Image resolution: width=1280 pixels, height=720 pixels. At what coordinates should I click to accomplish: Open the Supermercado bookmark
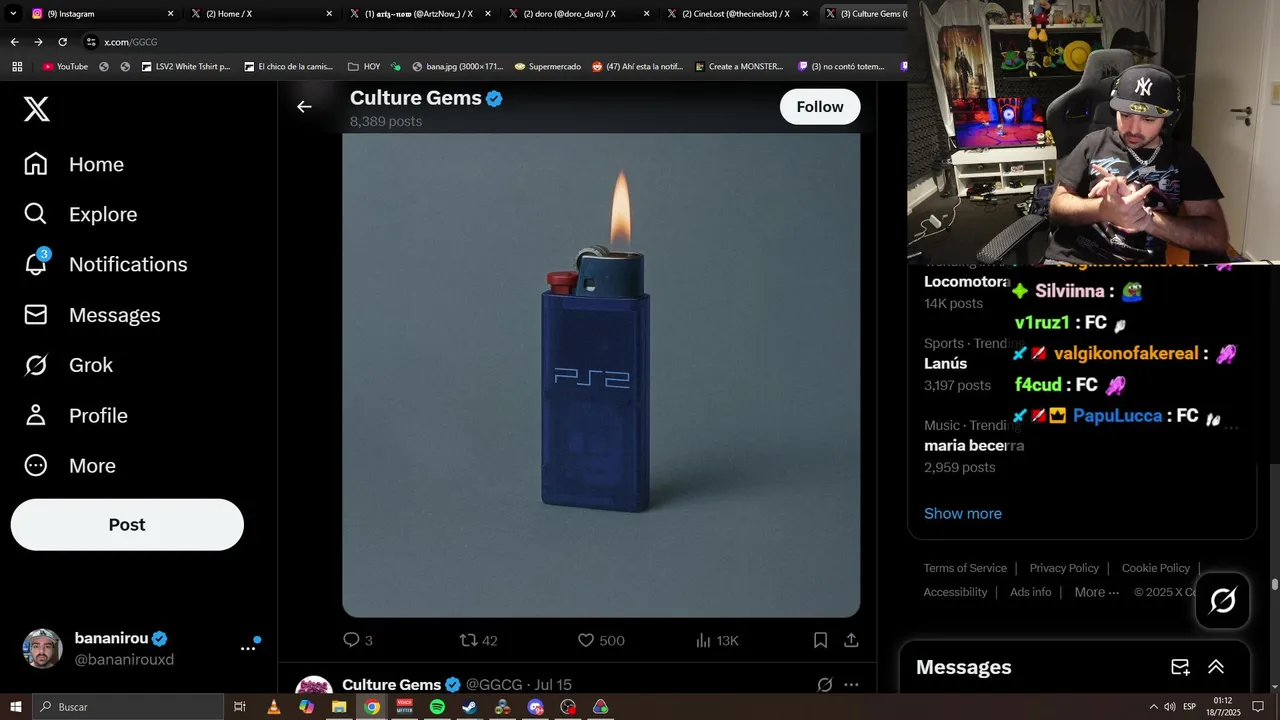547,67
